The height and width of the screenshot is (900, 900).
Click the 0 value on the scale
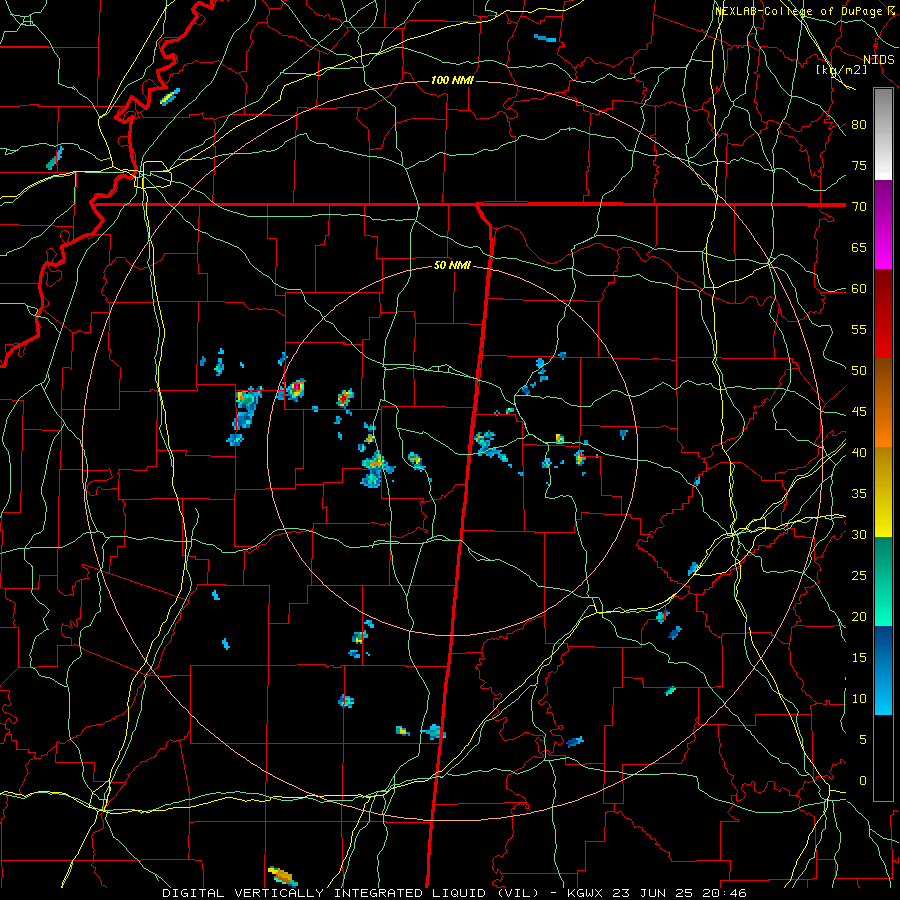click(x=863, y=781)
